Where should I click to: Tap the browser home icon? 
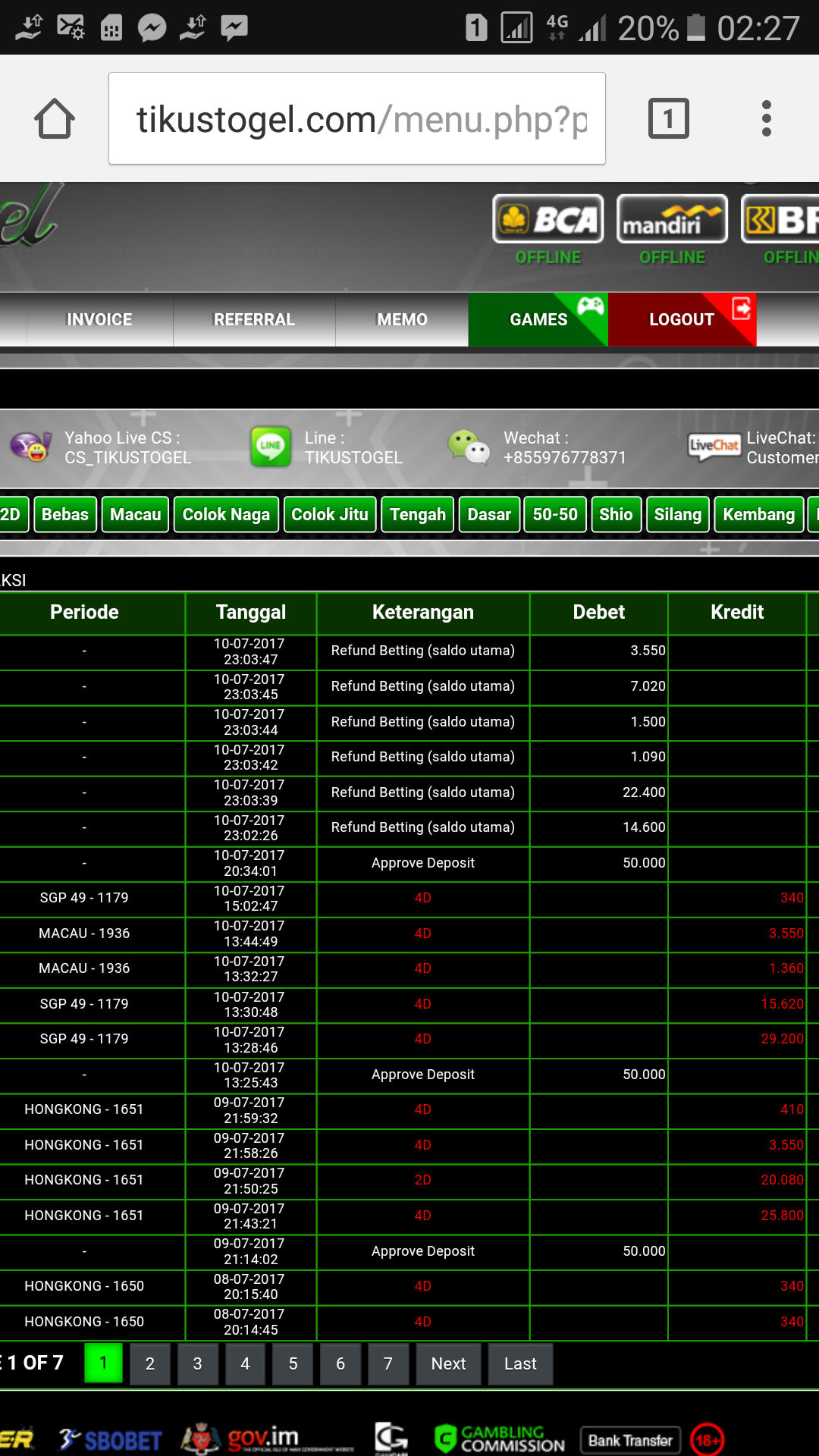tap(55, 119)
